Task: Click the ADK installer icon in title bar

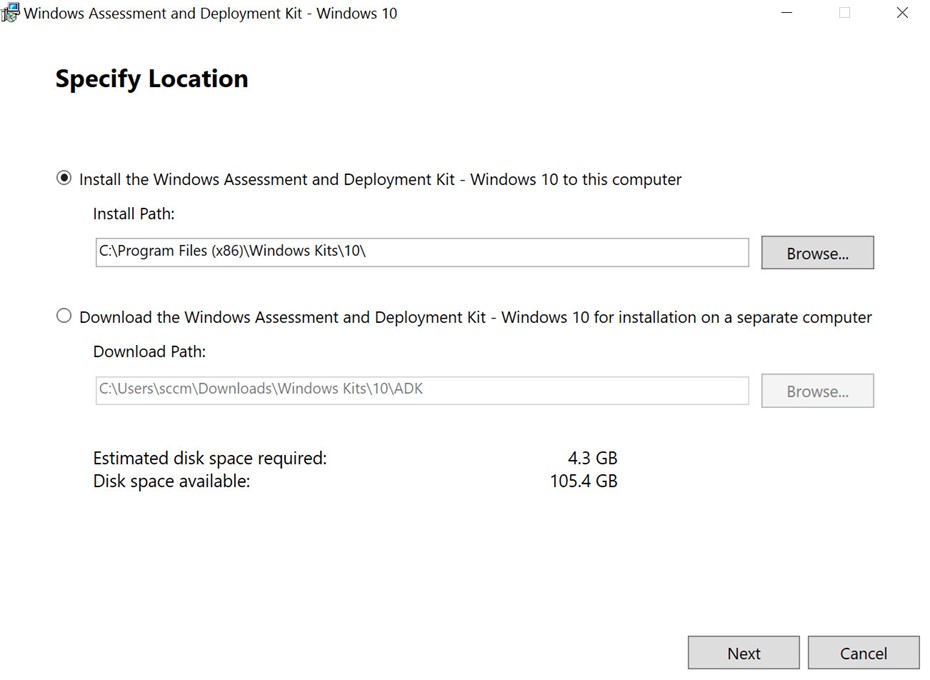Action: (x=10, y=12)
